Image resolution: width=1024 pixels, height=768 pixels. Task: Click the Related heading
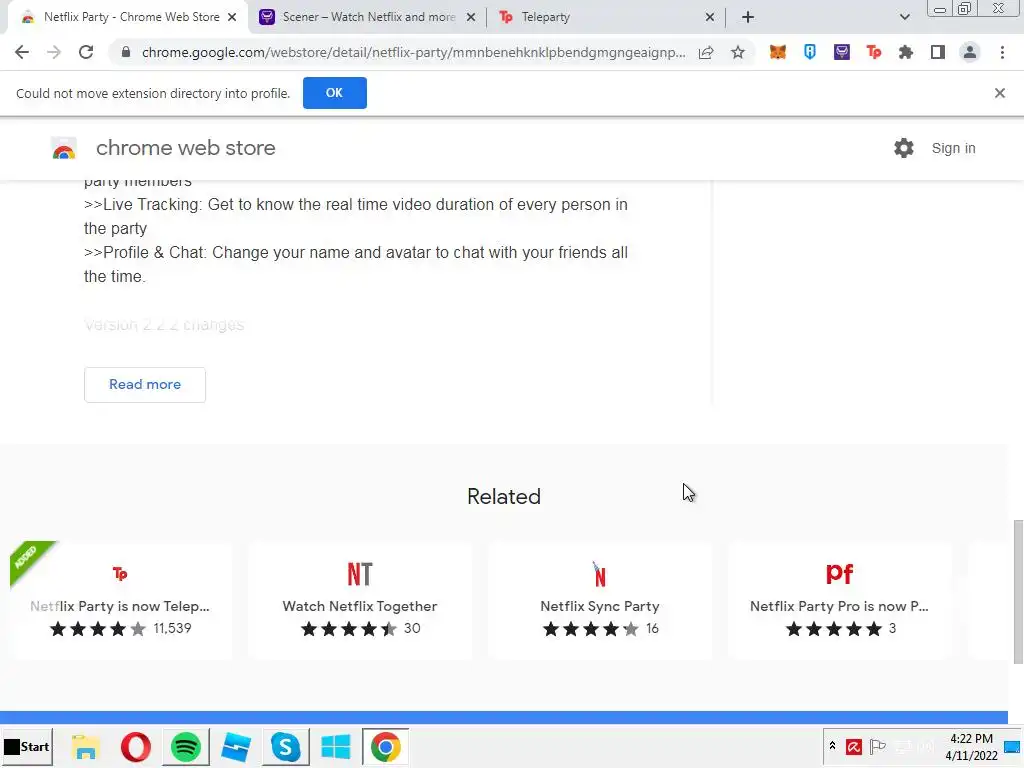(504, 496)
